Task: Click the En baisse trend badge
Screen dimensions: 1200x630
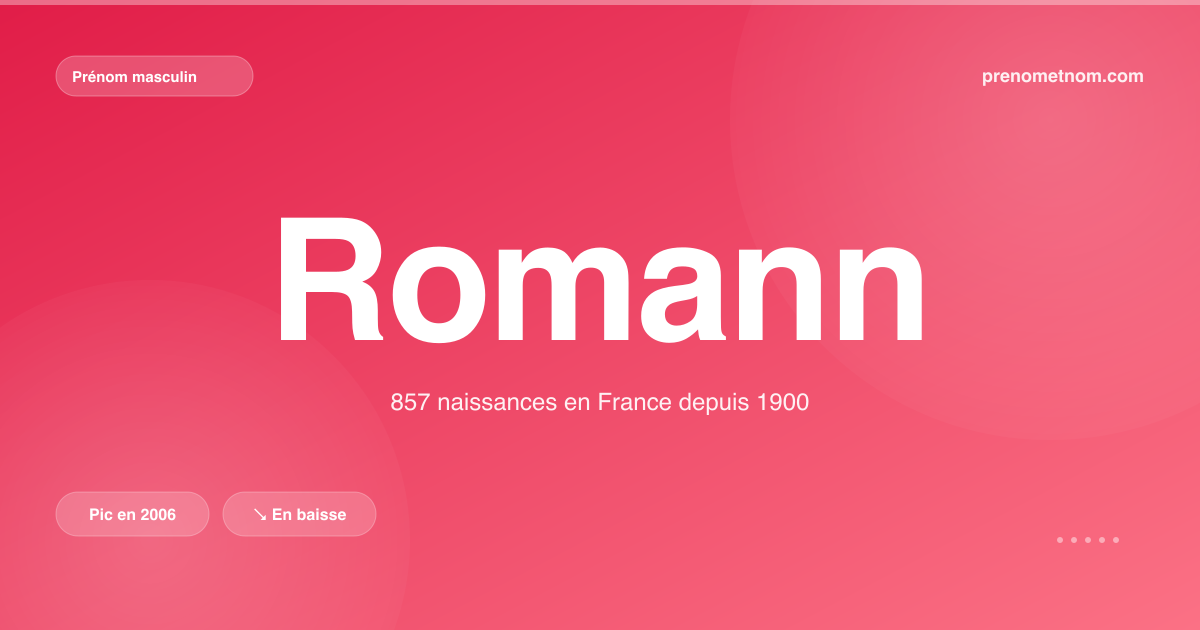Action: [x=299, y=514]
